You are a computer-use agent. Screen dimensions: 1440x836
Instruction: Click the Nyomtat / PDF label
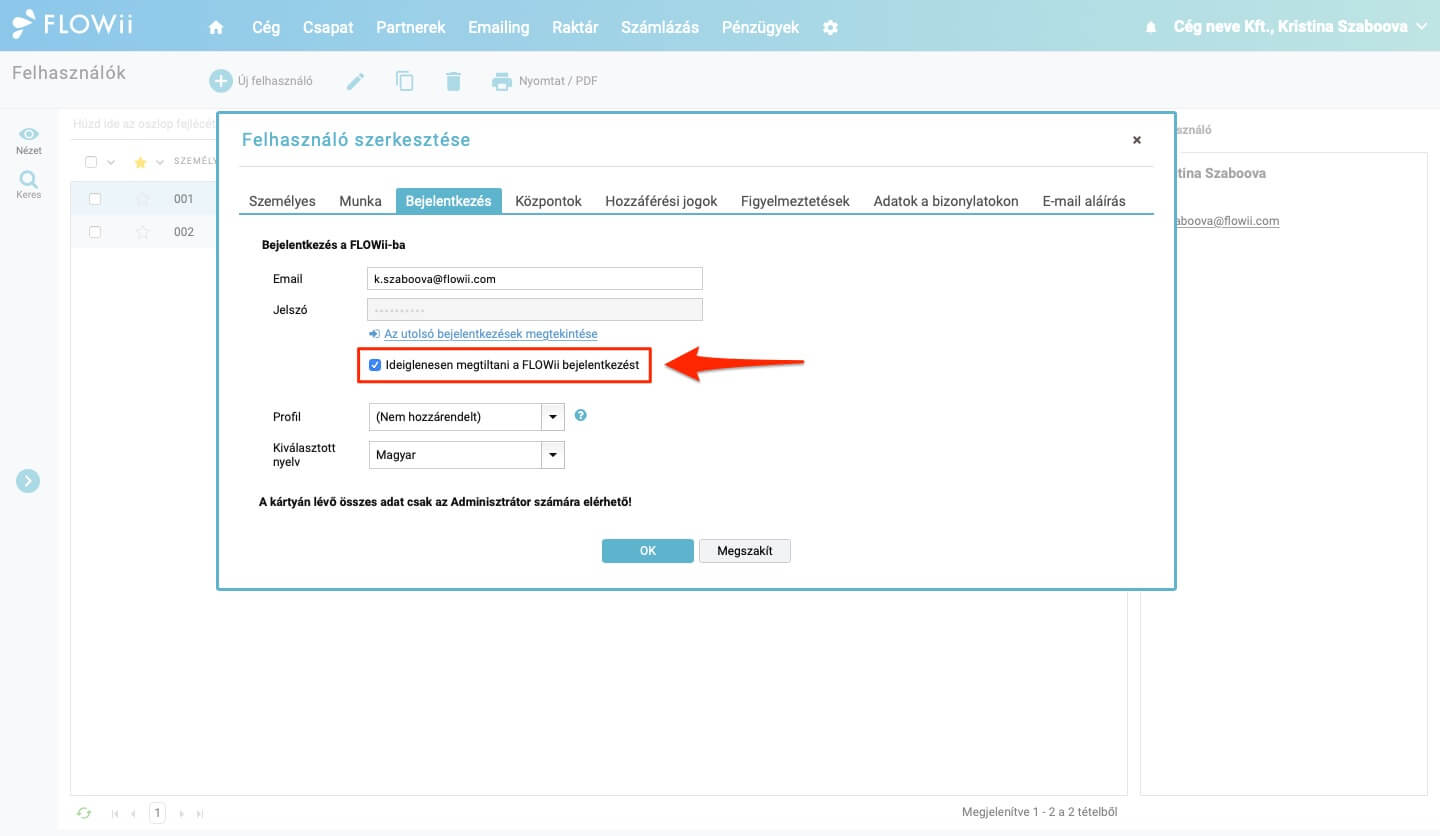(558, 81)
